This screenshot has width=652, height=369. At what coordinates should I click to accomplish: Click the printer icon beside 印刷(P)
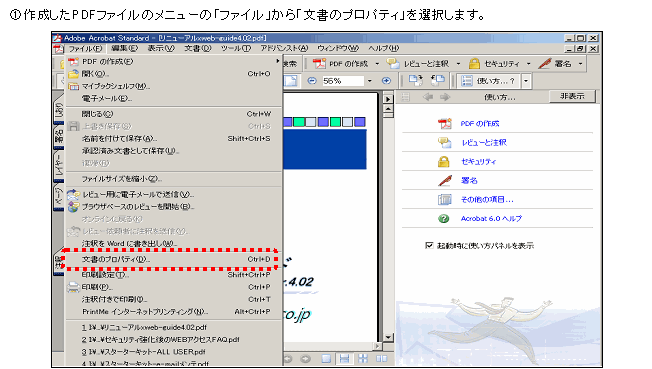coord(74,287)
